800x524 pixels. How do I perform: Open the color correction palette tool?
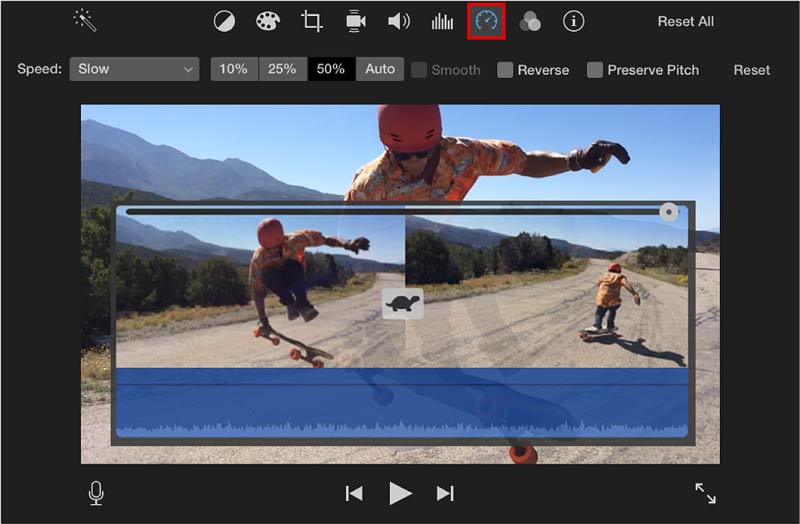pyautogui.click(x=268, y=21)
